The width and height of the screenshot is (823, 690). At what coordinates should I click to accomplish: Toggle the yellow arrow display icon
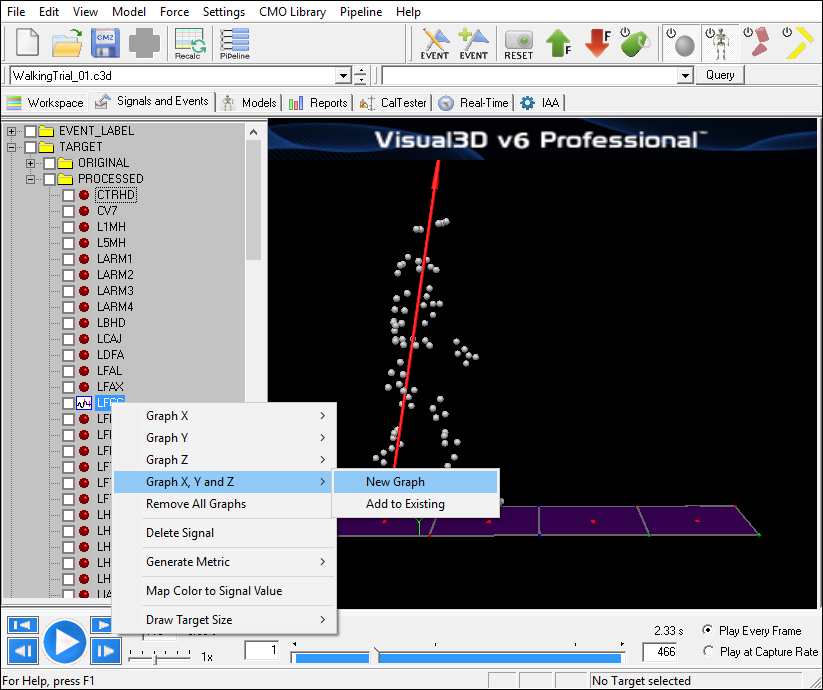point(799,42)
